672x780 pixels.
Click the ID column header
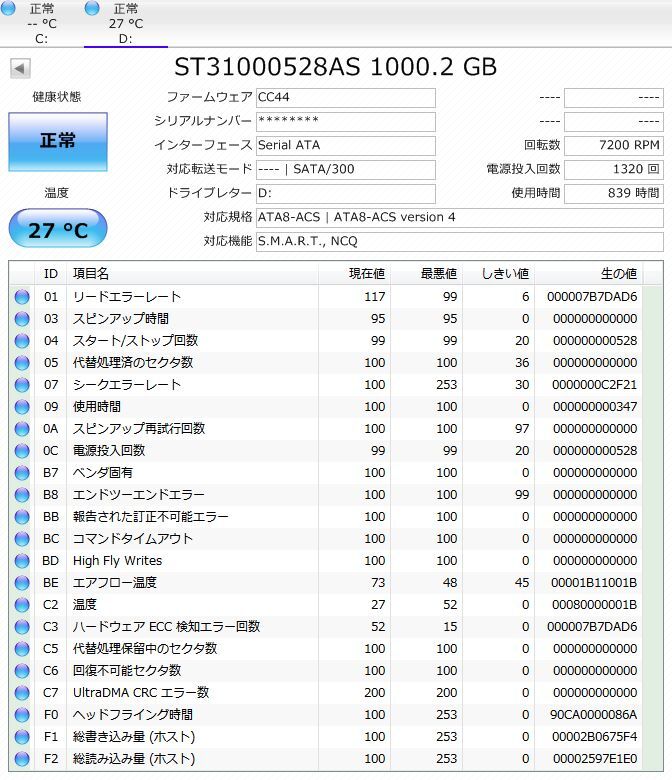(51, 274)
